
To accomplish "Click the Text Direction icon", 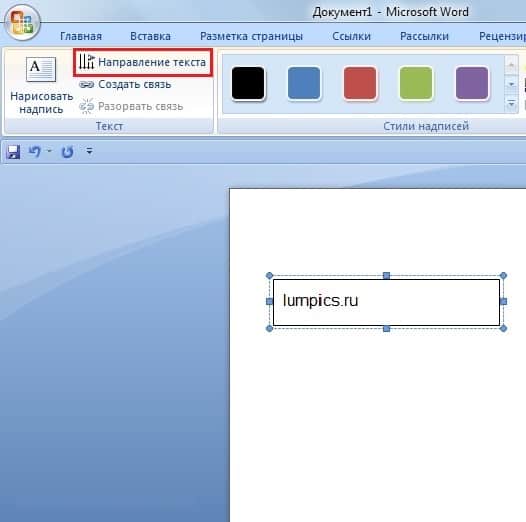I will pos(87,62).
